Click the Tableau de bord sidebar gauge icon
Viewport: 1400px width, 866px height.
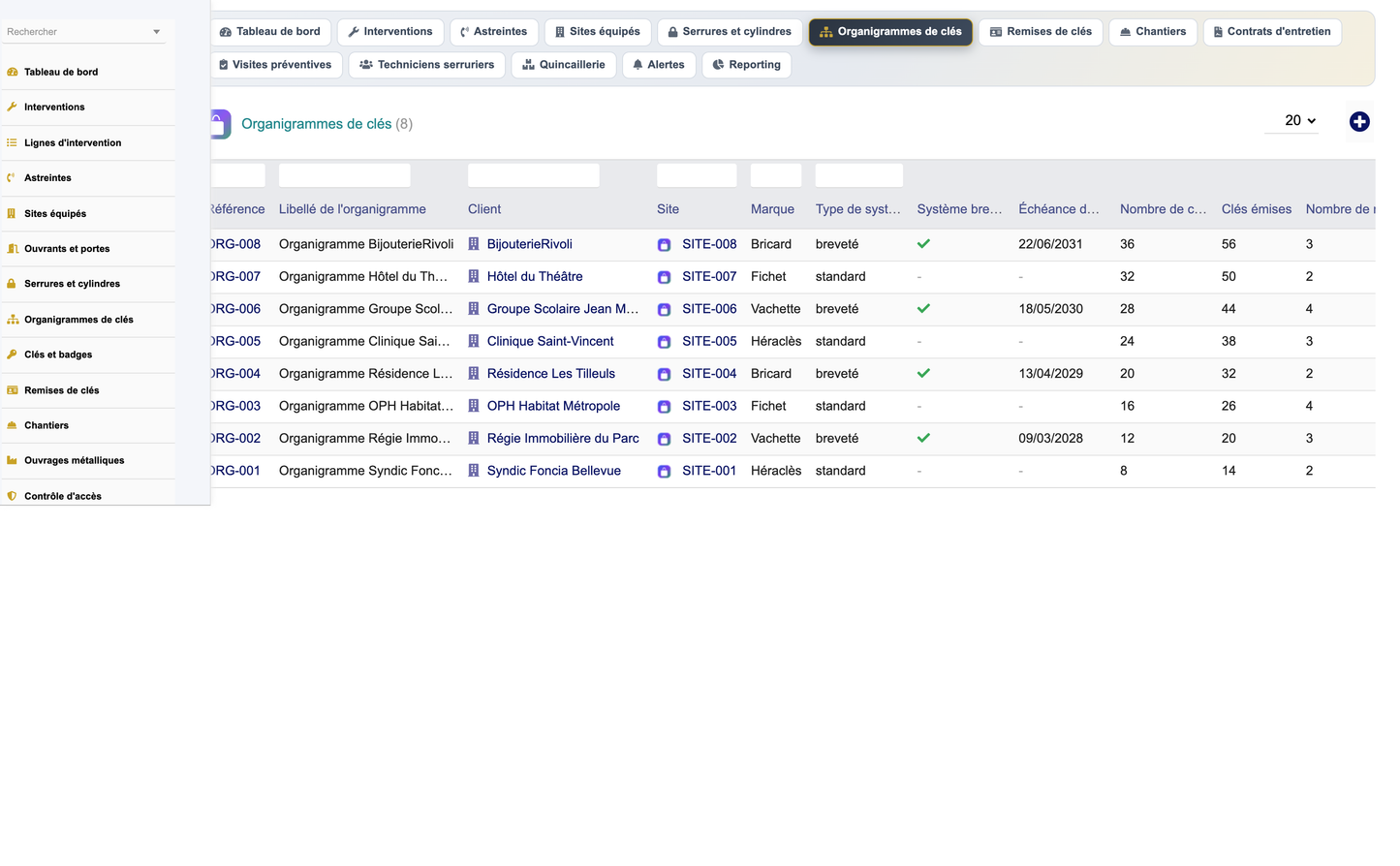coord(12,72)
